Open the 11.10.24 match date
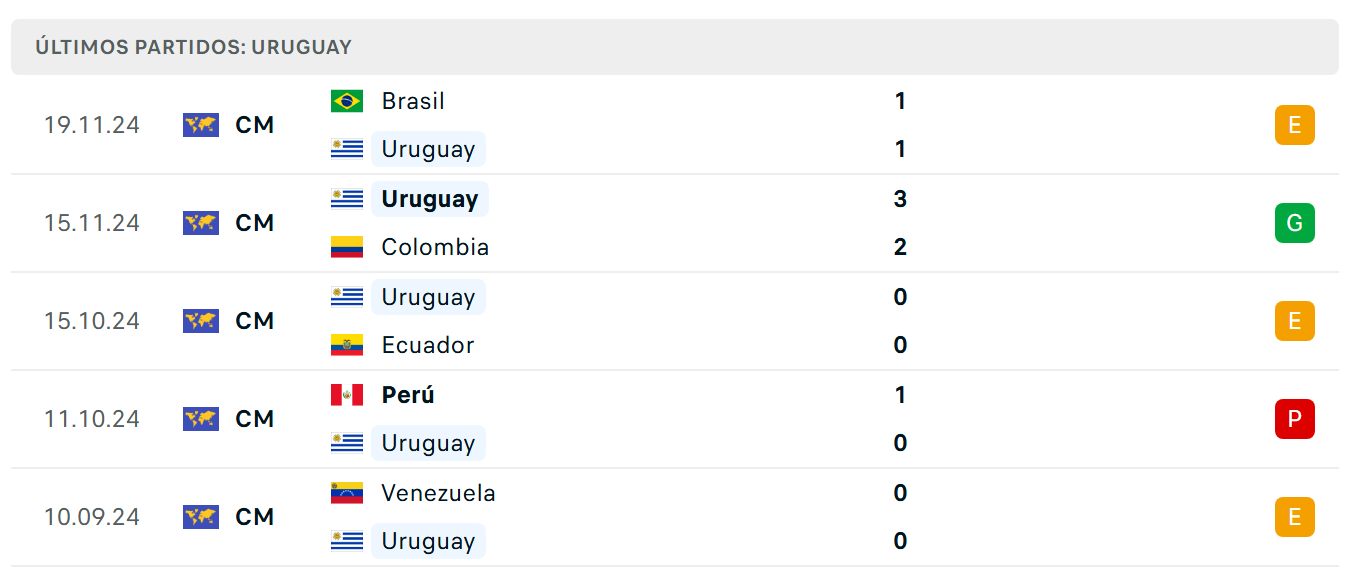 point(92,419)
